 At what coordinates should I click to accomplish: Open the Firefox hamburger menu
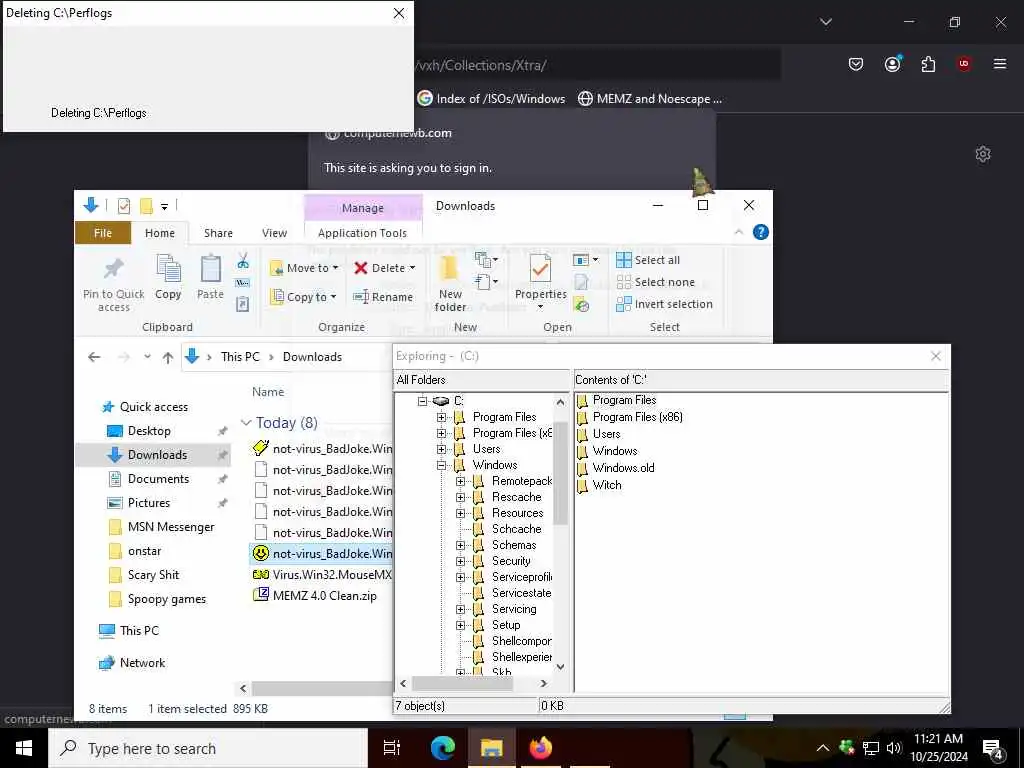1000,63
